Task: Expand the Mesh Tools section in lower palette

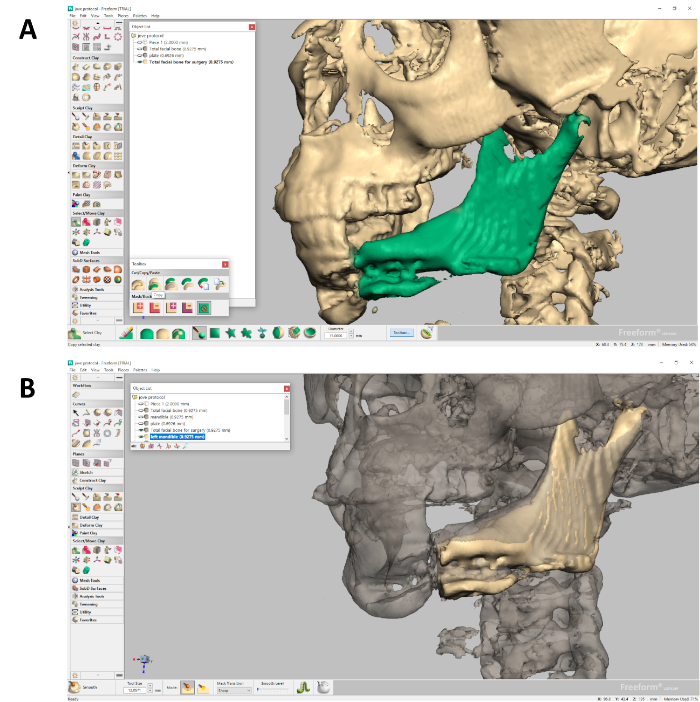Action: [97, 580]
